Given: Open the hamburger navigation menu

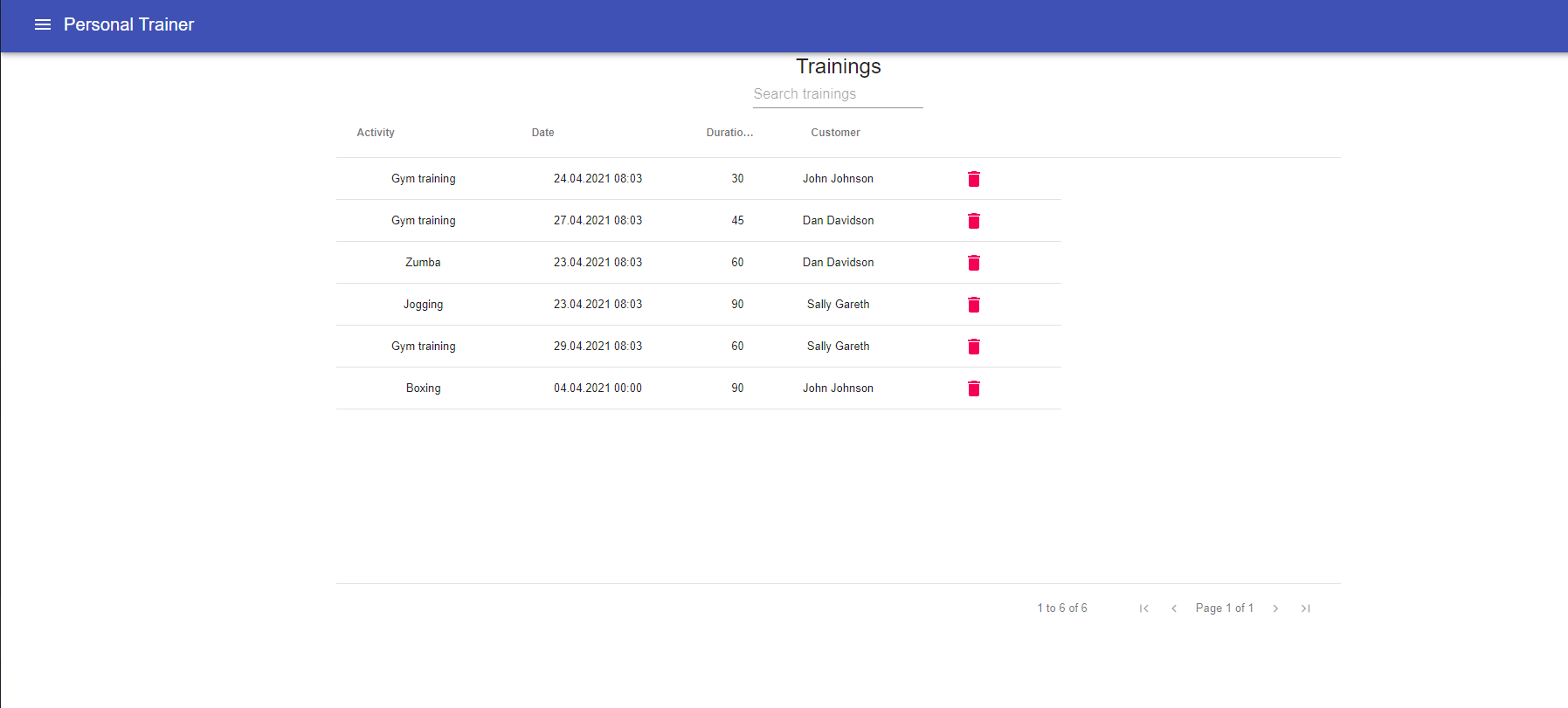Looking at the screenshot, I should tap(42, 24).
